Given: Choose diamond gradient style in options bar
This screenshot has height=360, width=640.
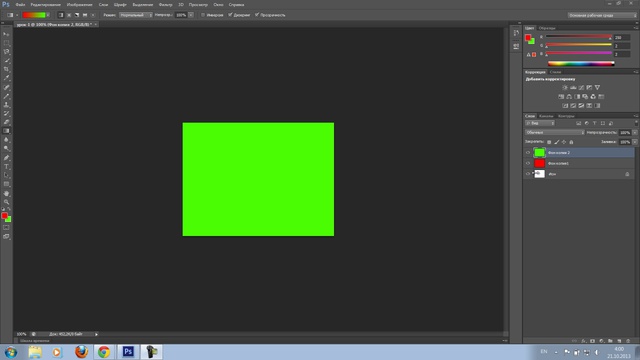Looking at the screenshot, I should [93, 15].
